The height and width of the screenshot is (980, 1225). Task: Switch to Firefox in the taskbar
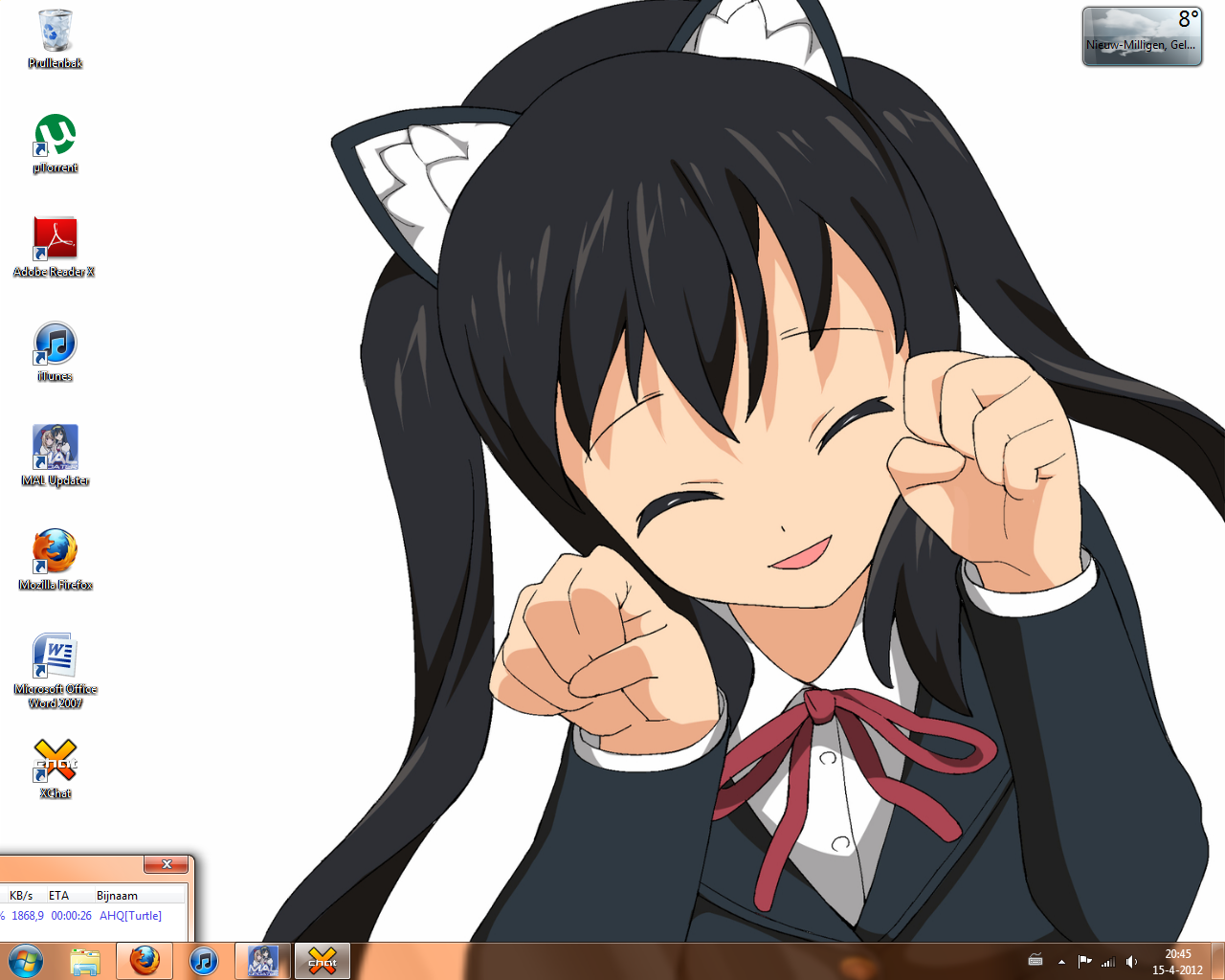click(145, 961)
